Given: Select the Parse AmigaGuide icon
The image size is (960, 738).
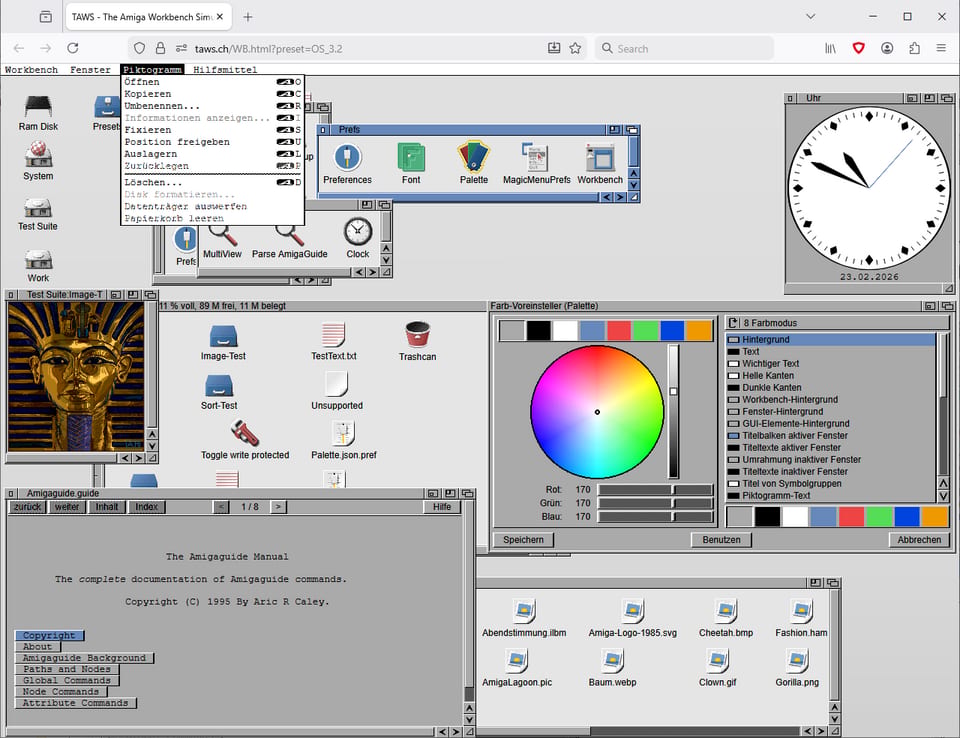Looking at the screenshot, I should (290, 234).
